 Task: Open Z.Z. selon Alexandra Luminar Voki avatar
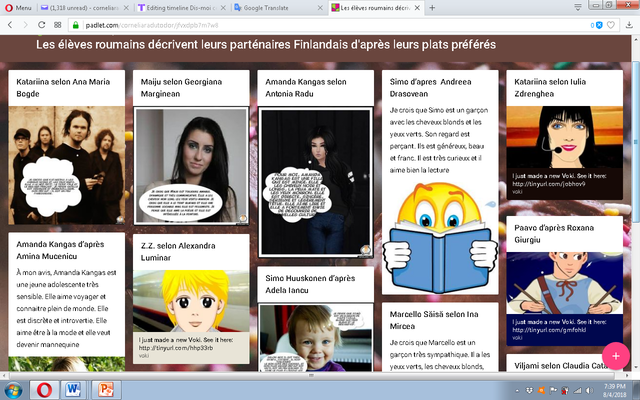(191, 301)
